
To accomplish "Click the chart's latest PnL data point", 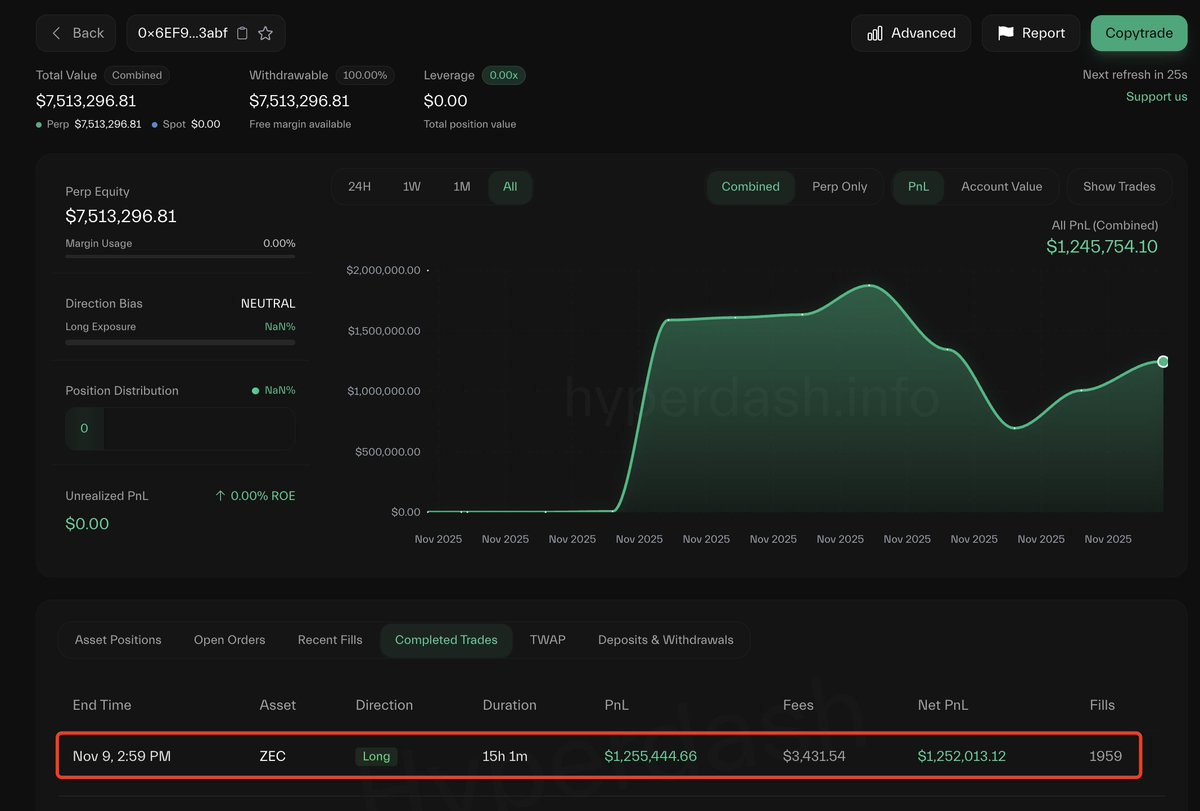I will click(1163, 361).
